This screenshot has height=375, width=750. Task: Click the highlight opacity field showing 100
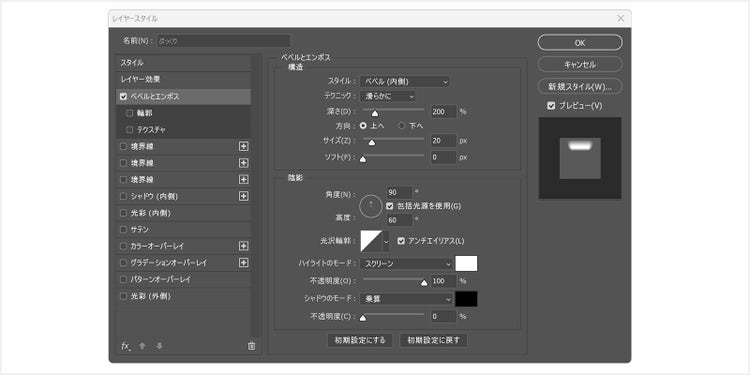(x=443, y=281)
